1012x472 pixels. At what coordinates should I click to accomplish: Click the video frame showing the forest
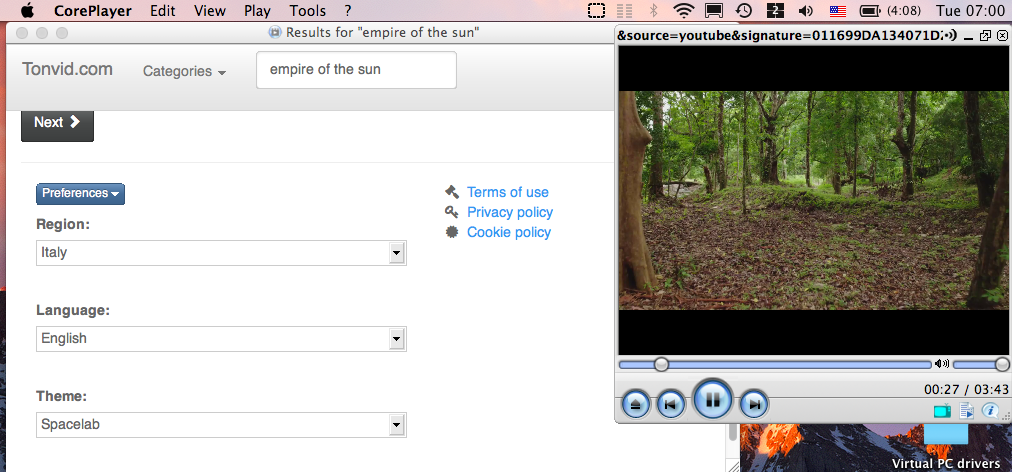813,200
